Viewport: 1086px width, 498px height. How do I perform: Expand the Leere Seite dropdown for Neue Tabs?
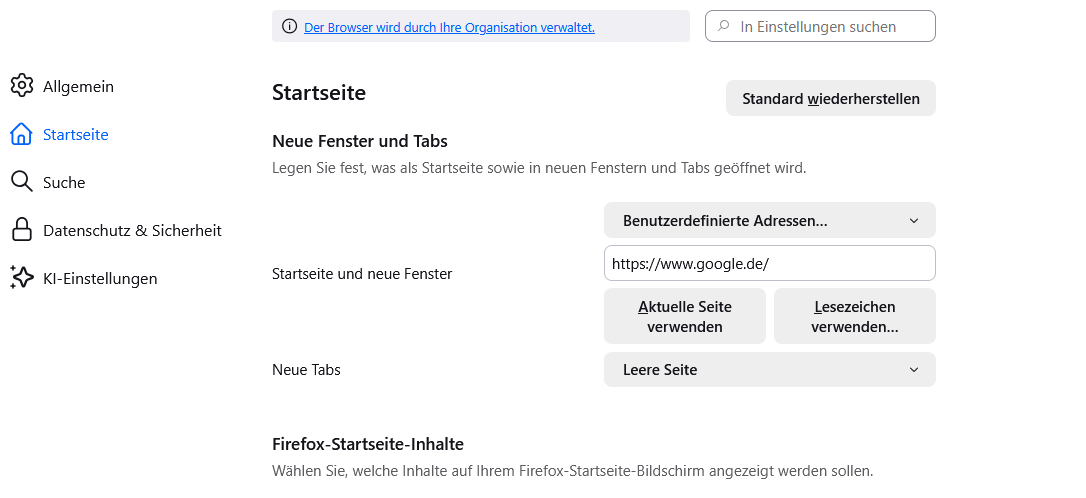pos(769,370)
